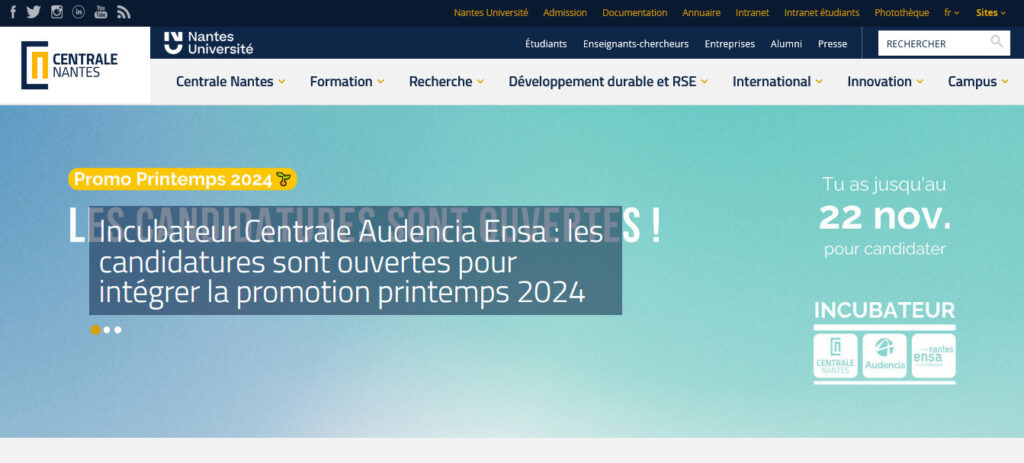Screen dimensions: 1024x463
Task: Click the ensa Nantes partner logo
Action: [x=933, y=356]
